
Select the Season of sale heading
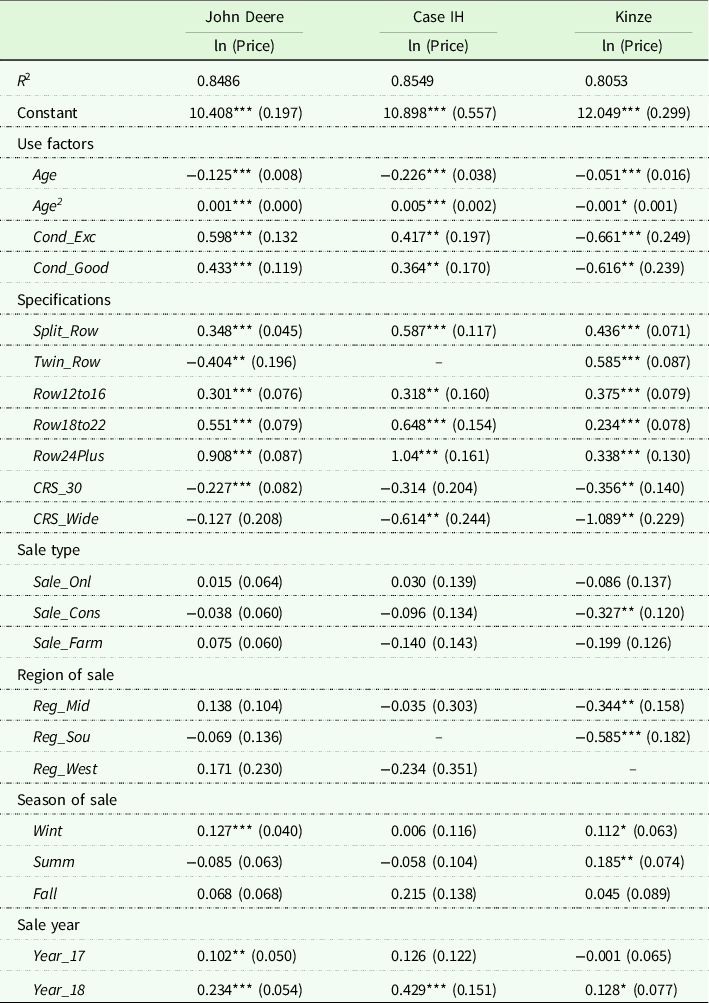point(67,798)
